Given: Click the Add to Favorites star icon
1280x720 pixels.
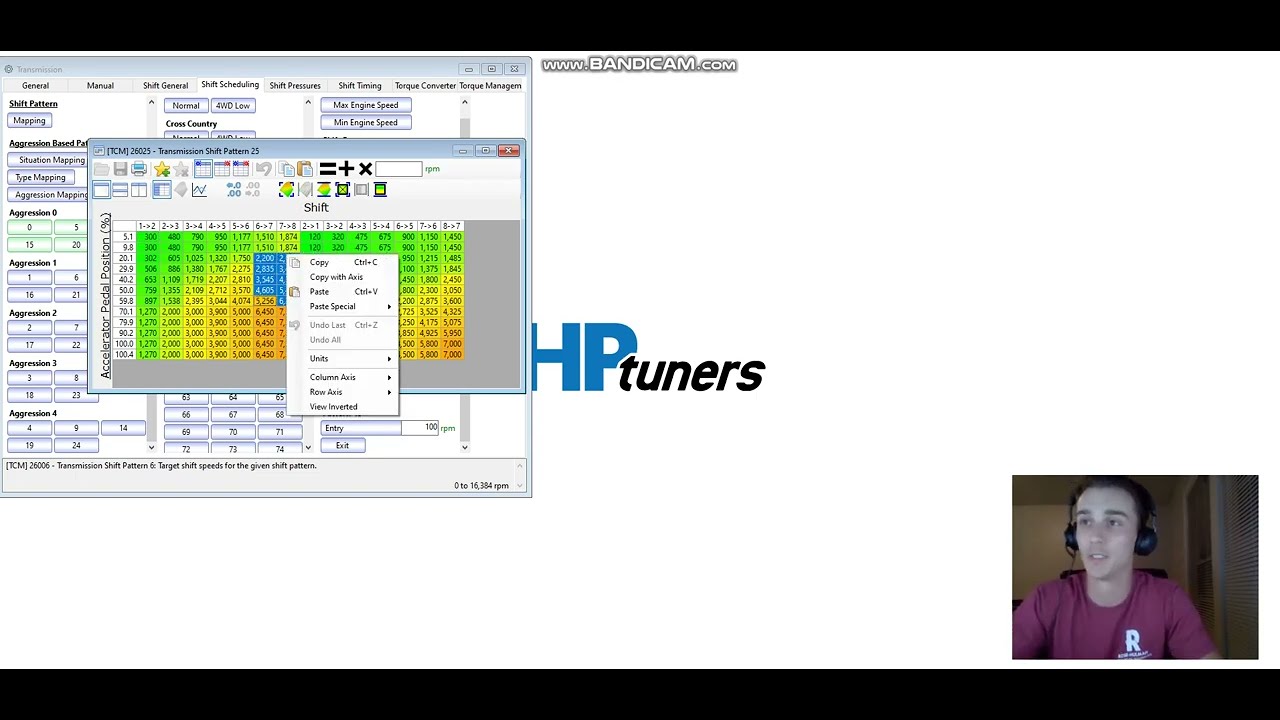Looking at the screenshot, I should tap(162, 170).
